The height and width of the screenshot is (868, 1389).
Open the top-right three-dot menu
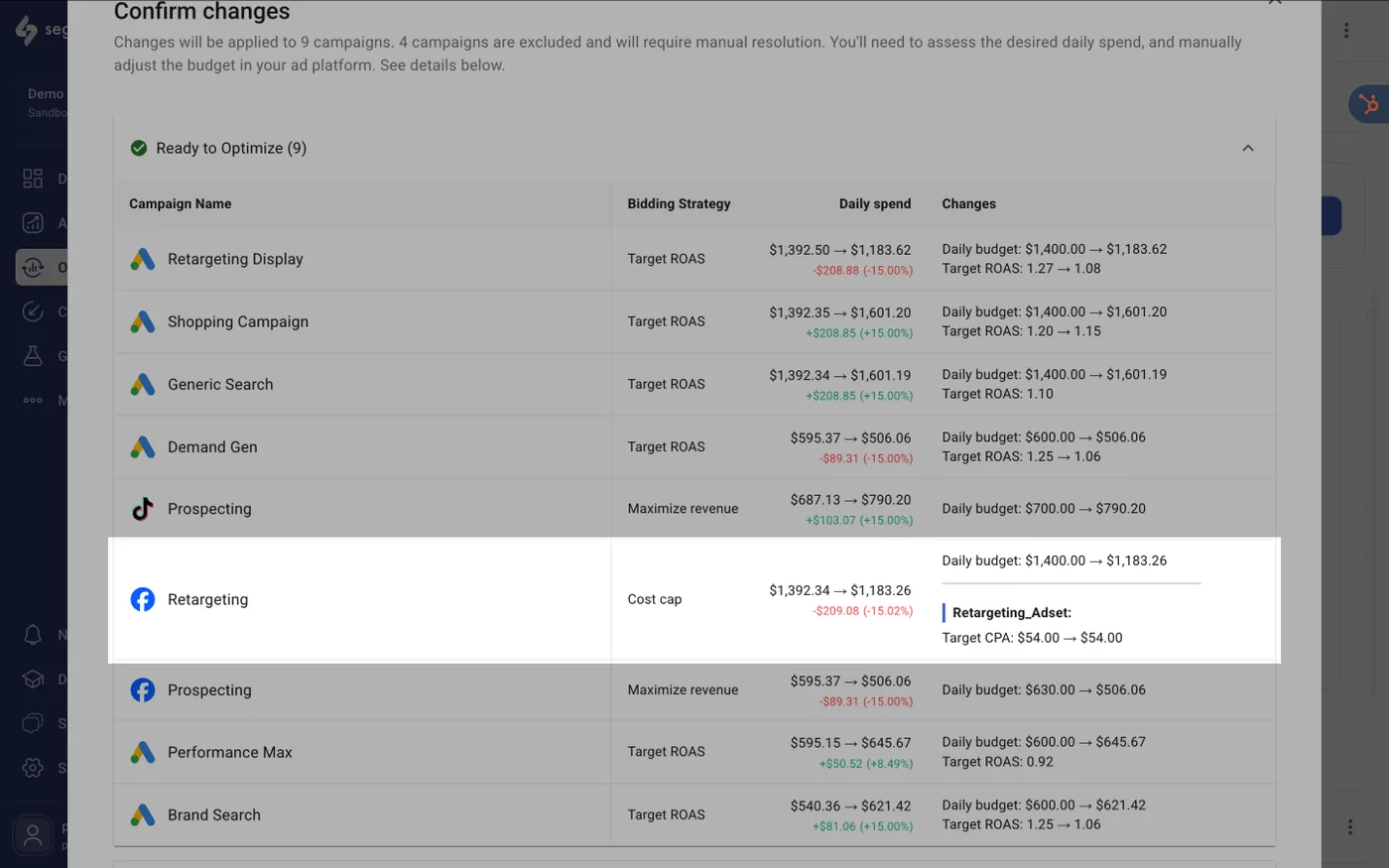1346,30
